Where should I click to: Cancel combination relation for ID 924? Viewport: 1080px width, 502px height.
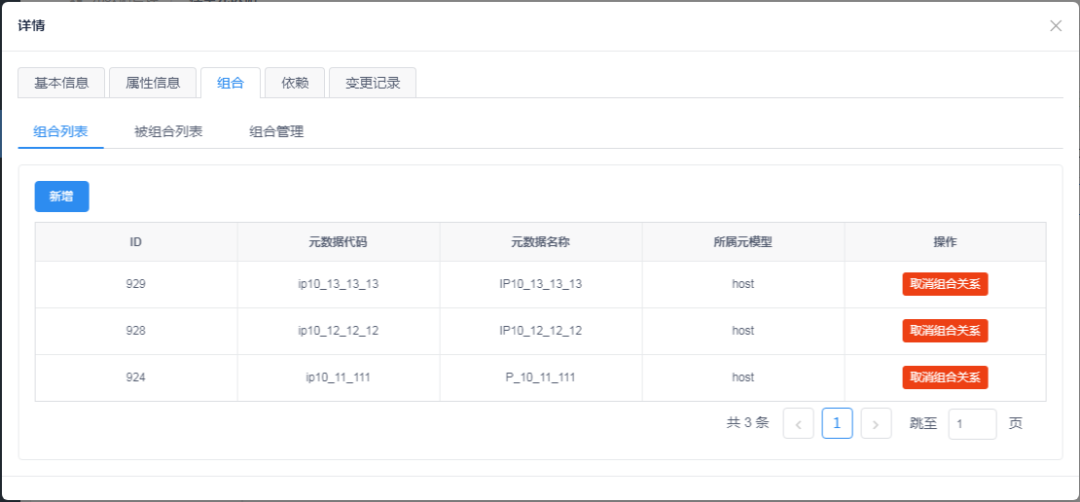click(945, 377)
